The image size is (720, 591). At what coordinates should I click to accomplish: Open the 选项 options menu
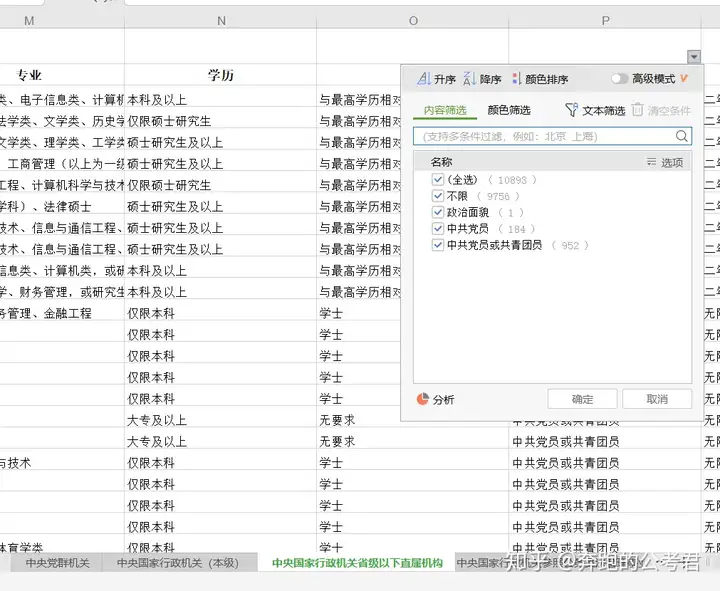(665, 162)
